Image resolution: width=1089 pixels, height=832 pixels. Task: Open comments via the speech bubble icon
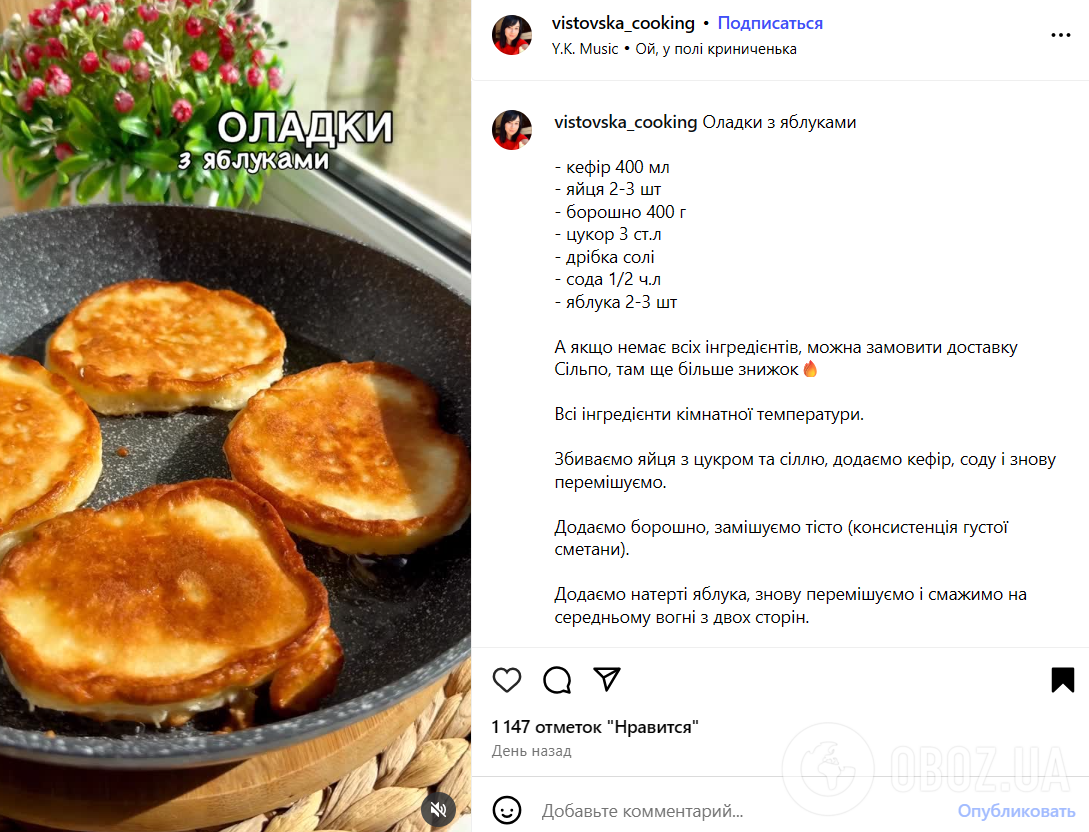557,680
